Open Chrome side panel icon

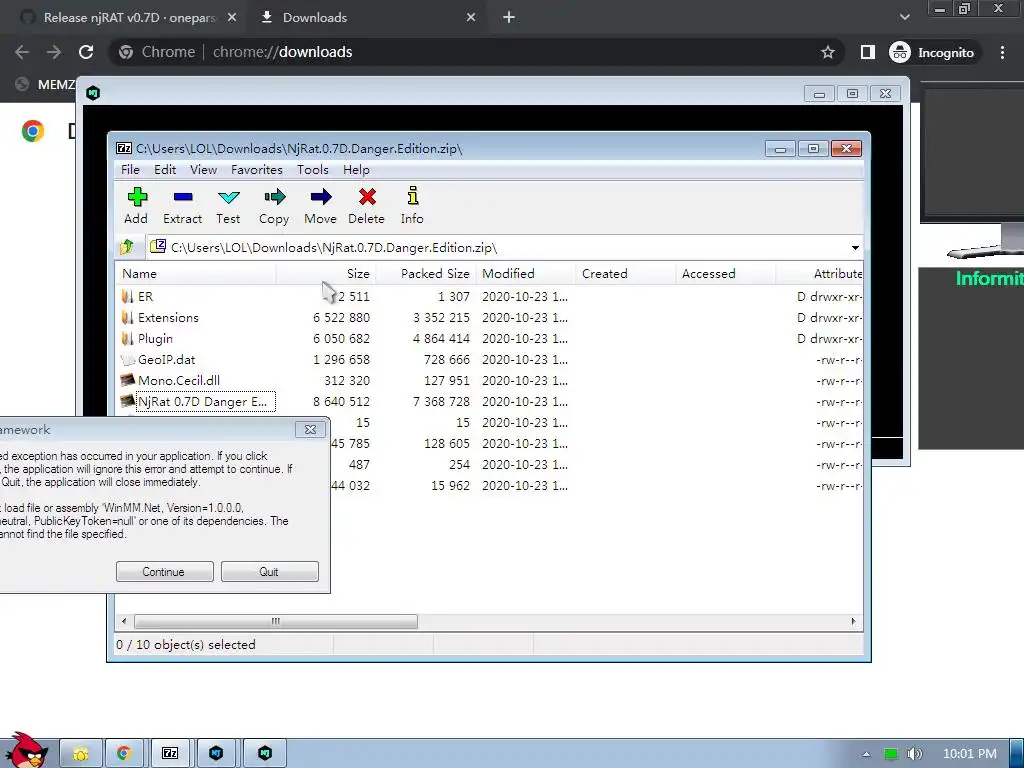(x=867, y=52)
